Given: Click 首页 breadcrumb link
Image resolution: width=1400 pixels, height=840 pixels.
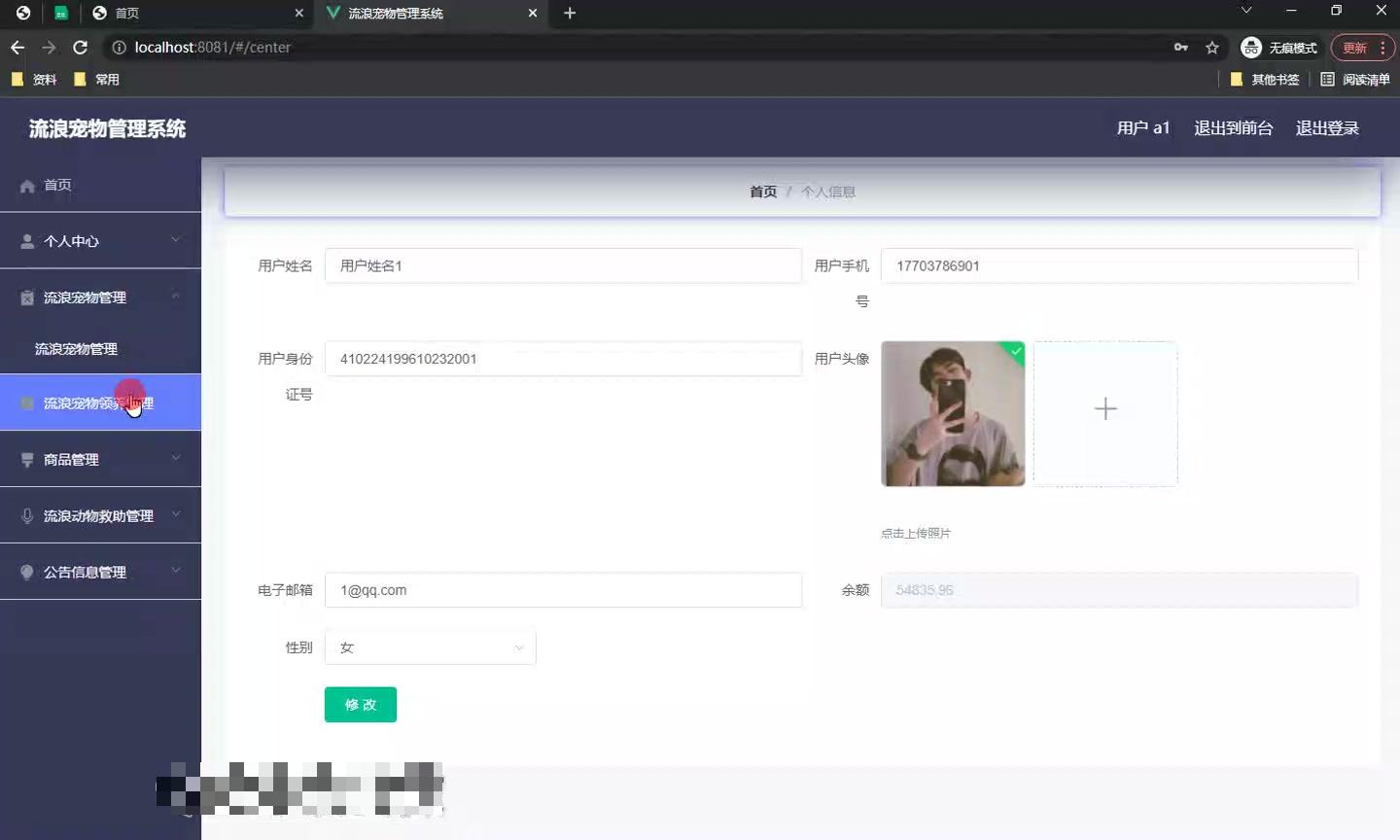Looking at the screenshot, I should pos(763,192).
